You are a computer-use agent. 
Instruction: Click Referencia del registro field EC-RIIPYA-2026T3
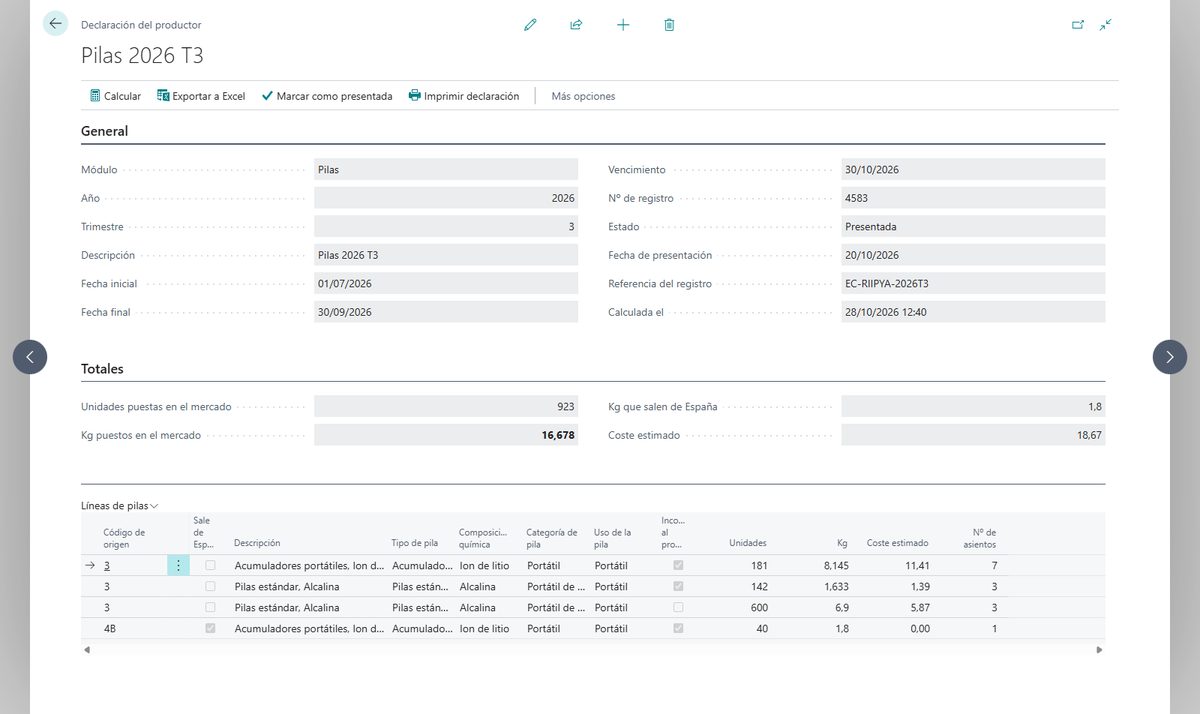tap(973, 284)
